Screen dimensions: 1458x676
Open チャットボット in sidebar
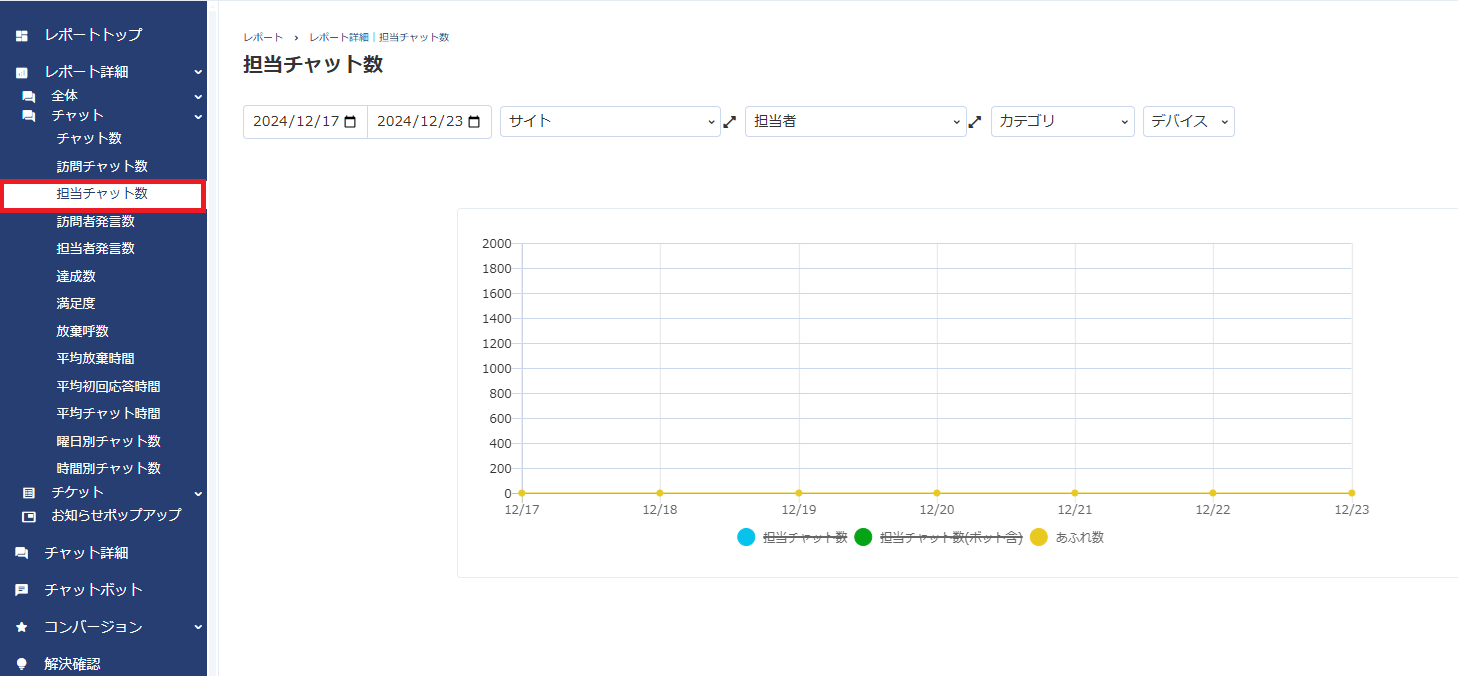point(93,590)
